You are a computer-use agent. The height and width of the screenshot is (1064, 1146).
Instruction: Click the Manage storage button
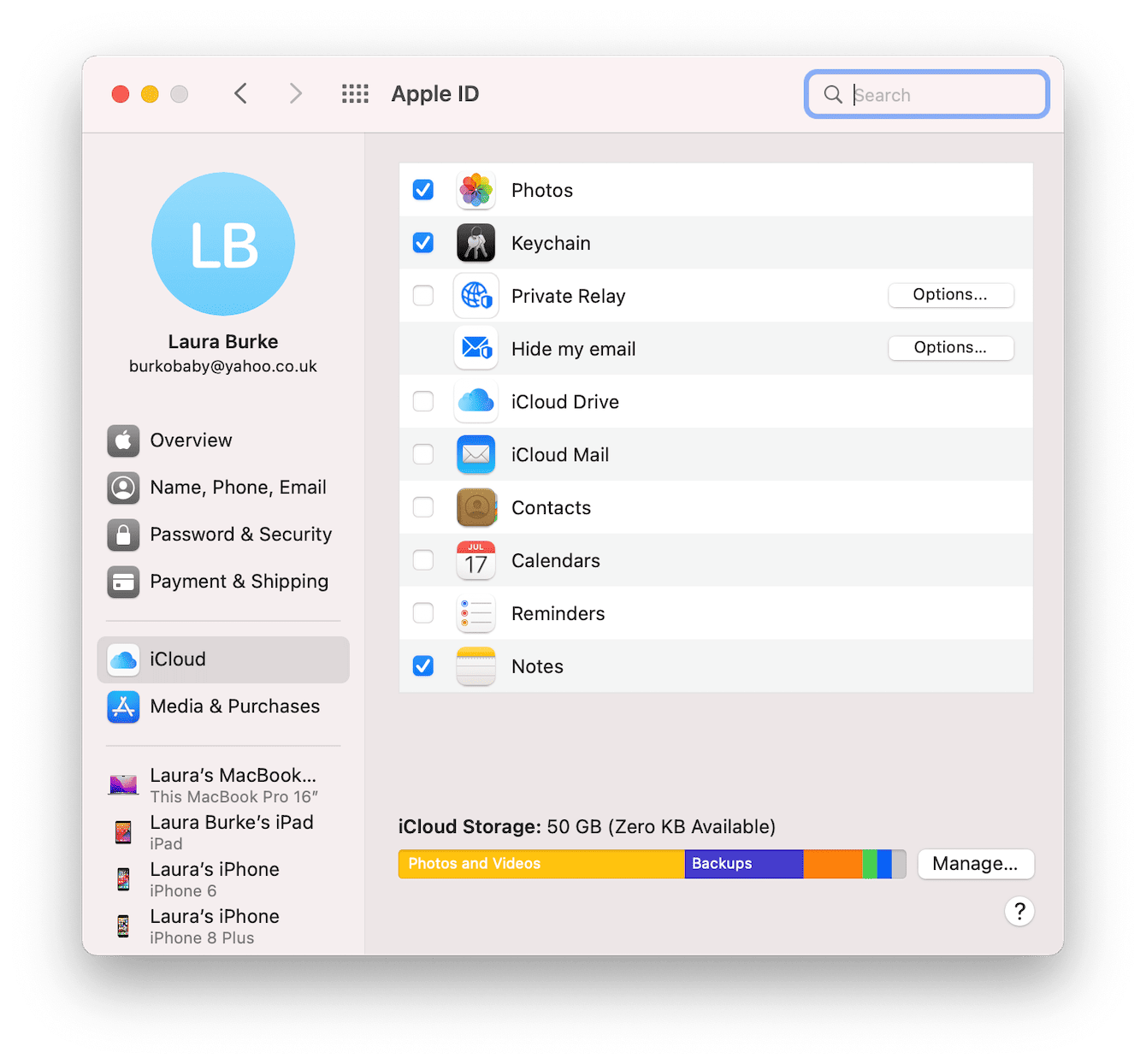[x=976, y=864]
